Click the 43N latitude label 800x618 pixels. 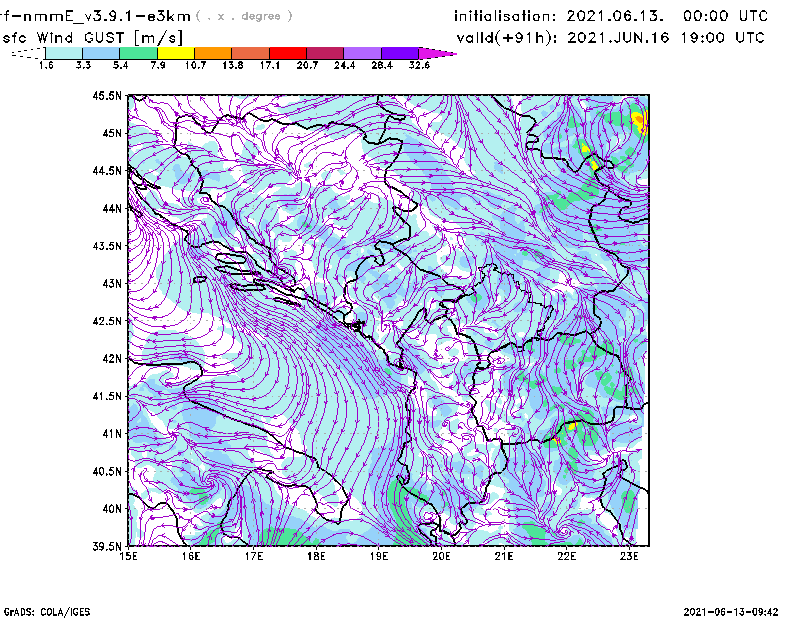point(112,283)
